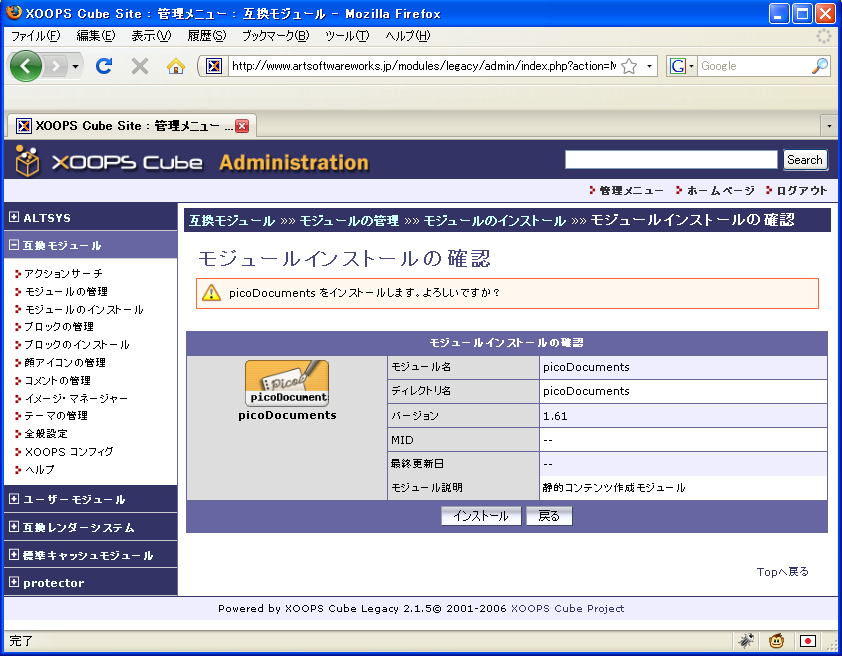Open the XOOPS Cube Project footer link
The image size is (842, 656).
click(x=568, y=608)
